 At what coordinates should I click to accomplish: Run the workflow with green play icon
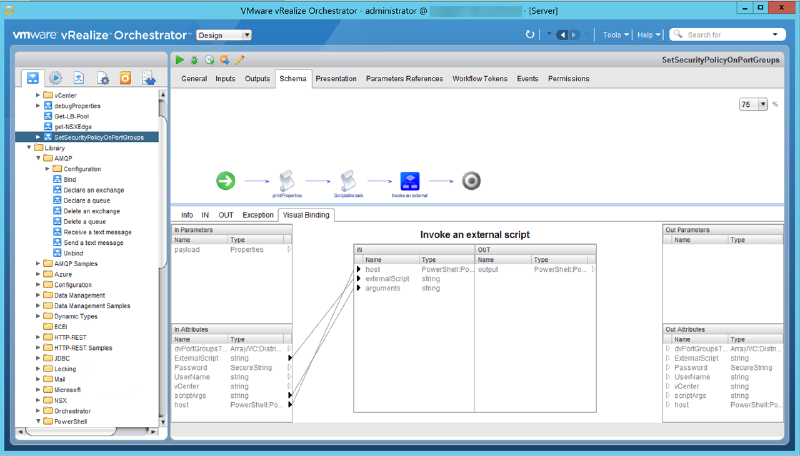click(180, 60)
